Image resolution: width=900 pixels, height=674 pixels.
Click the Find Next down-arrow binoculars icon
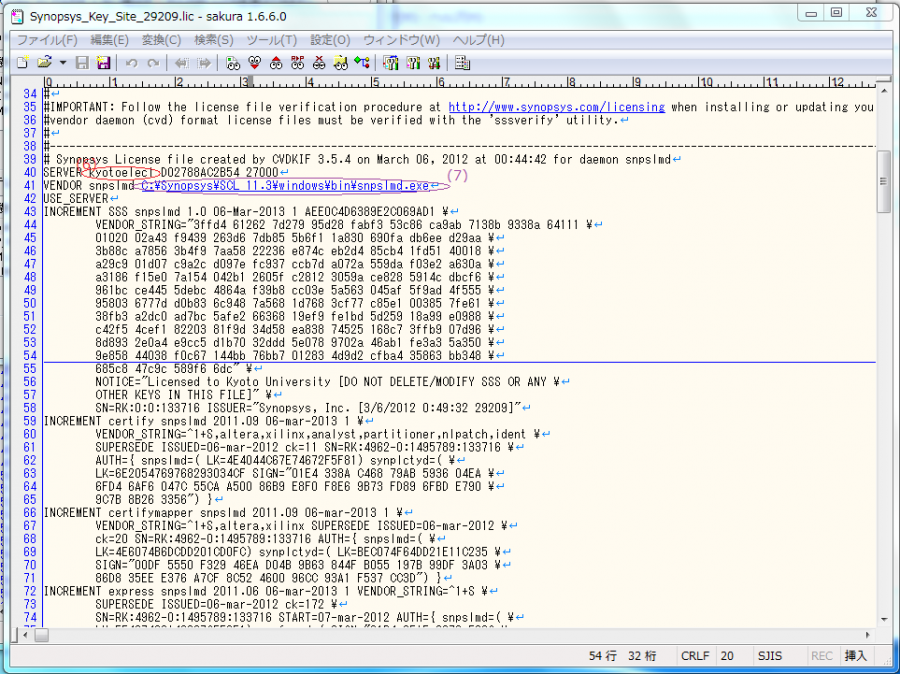(x=254, y=62)
